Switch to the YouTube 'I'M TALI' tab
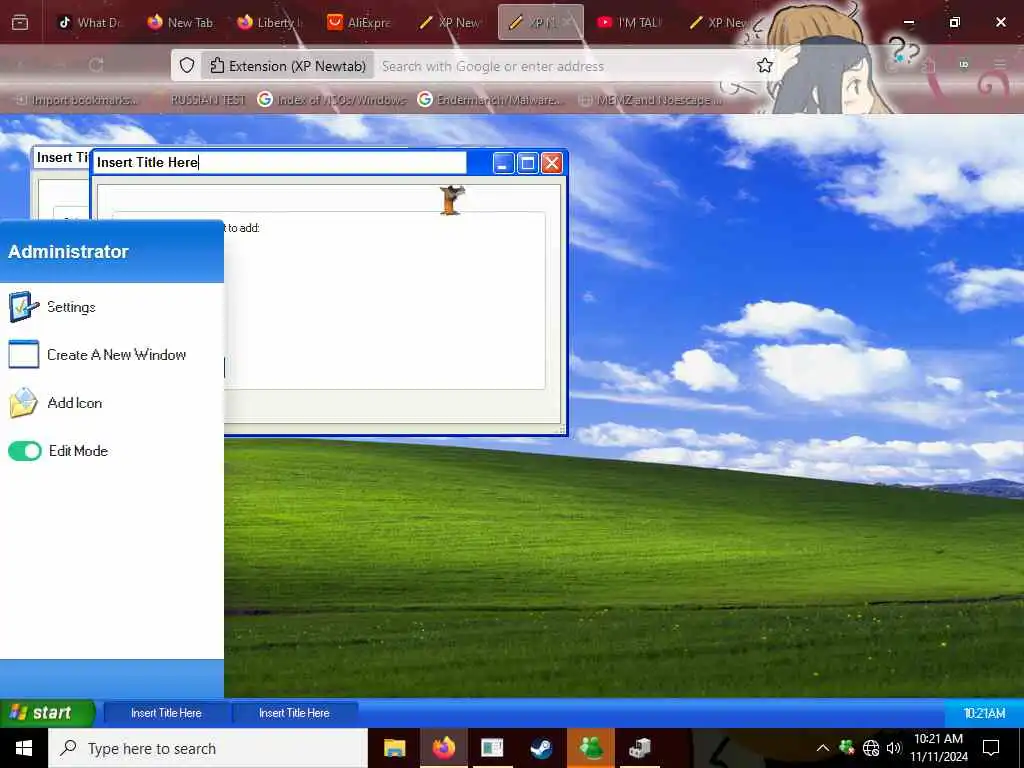 tap(628, 22)
